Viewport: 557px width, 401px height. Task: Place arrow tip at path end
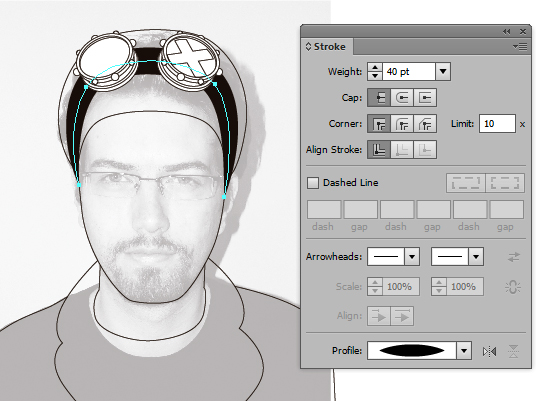(402, 316)
